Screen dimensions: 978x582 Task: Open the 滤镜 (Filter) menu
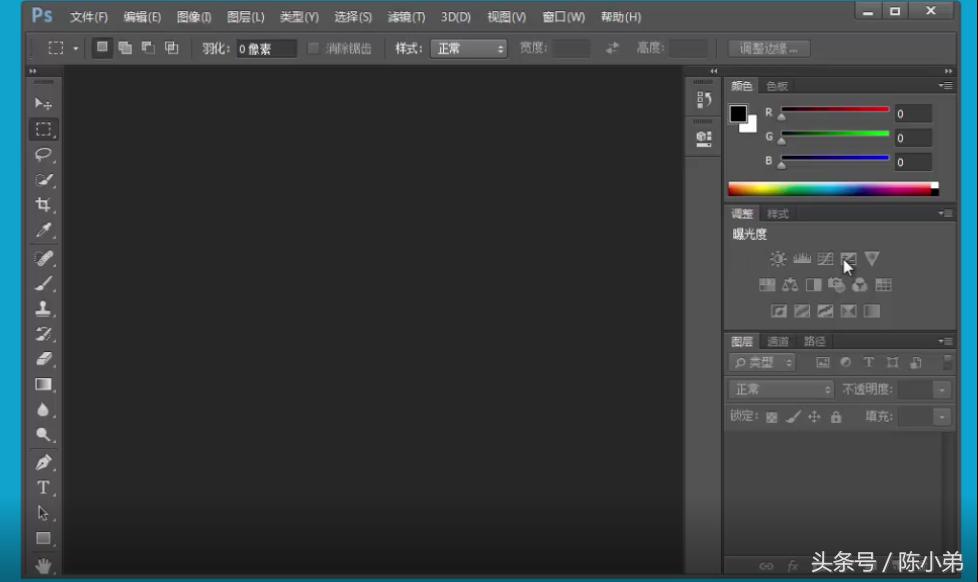point(404,16)
